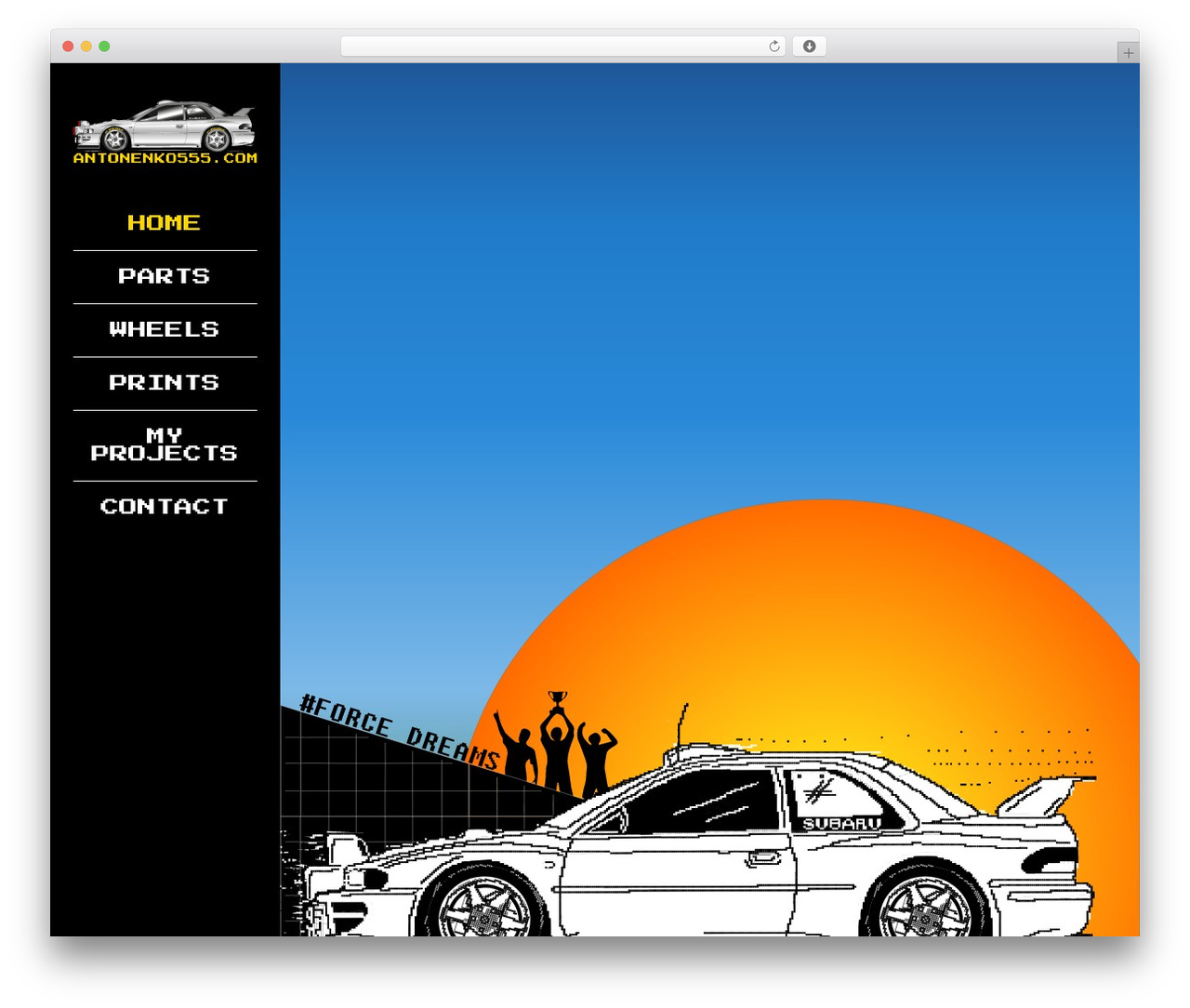Click the browser reload icon

click(773, 46)
